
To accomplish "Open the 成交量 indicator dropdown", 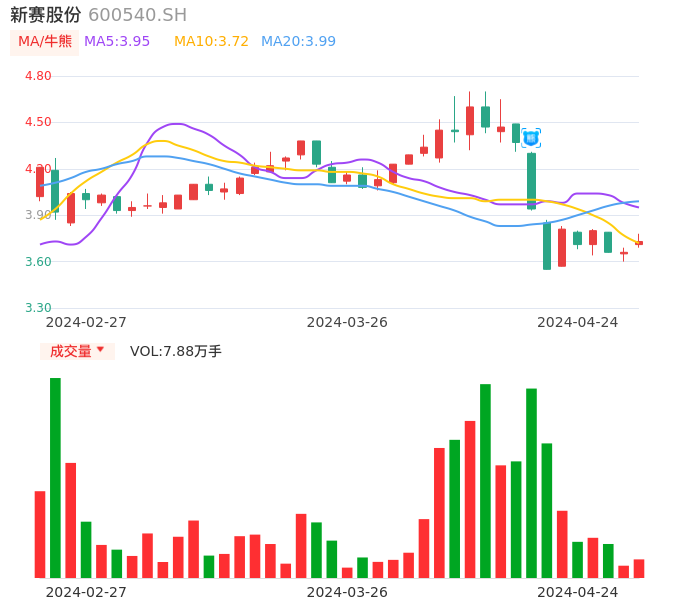I will coord(77,351).
